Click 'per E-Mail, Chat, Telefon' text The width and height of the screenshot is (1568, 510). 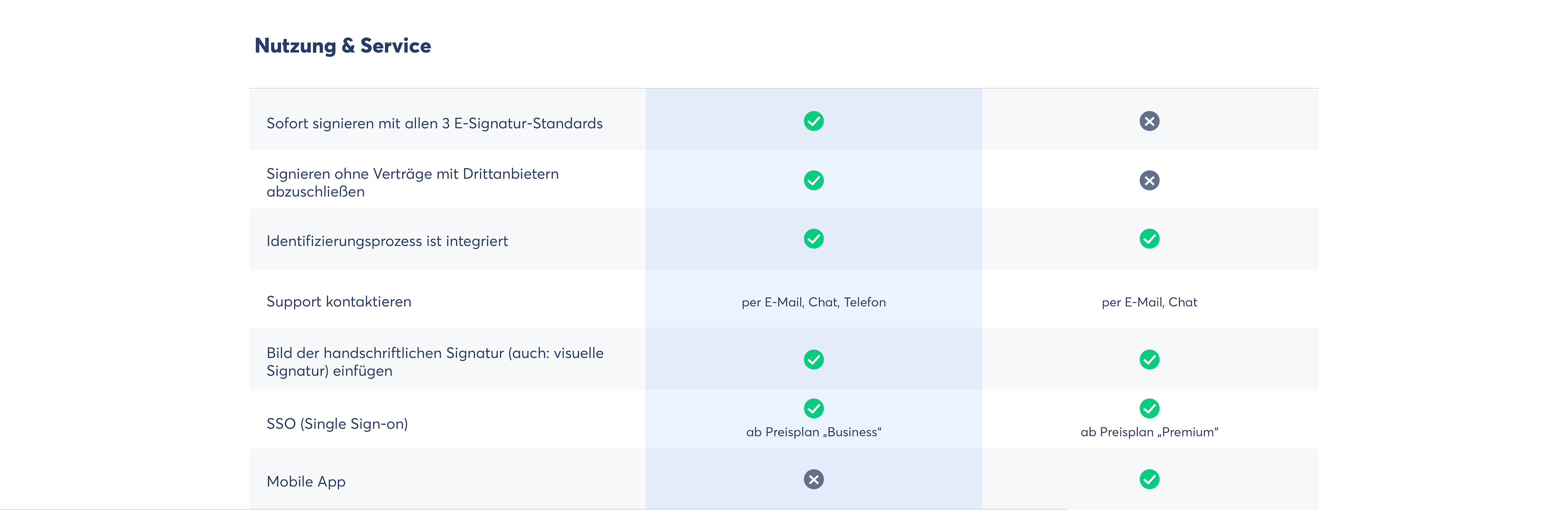813,302
